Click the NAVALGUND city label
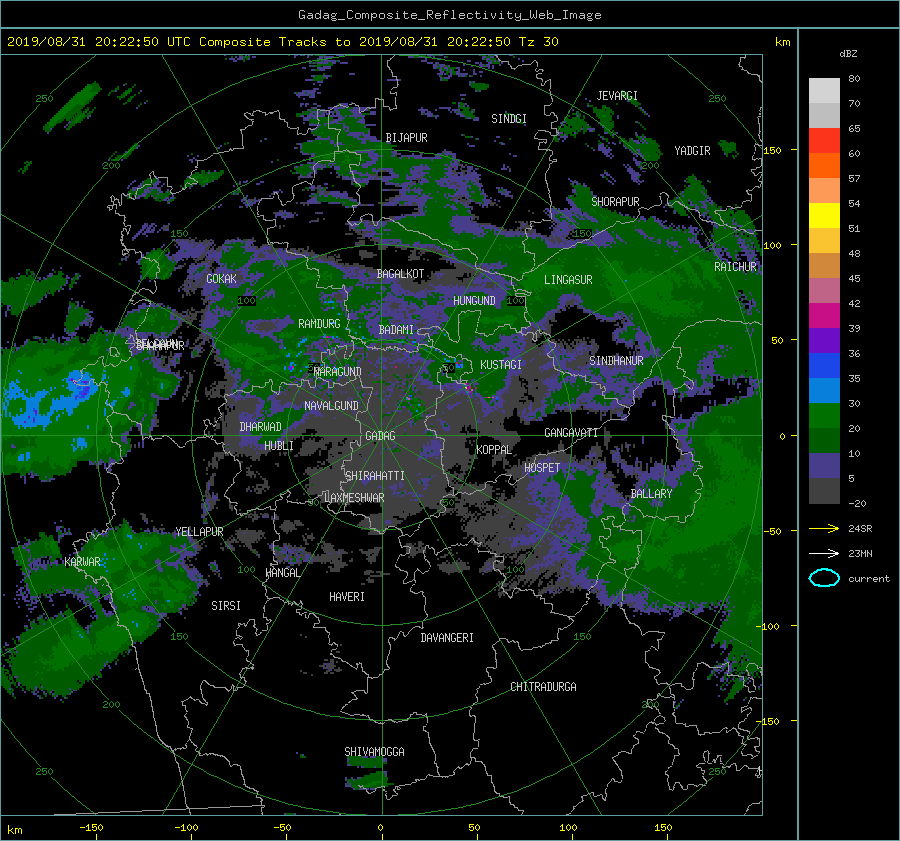Screen dimensions: 900x841 331,406
